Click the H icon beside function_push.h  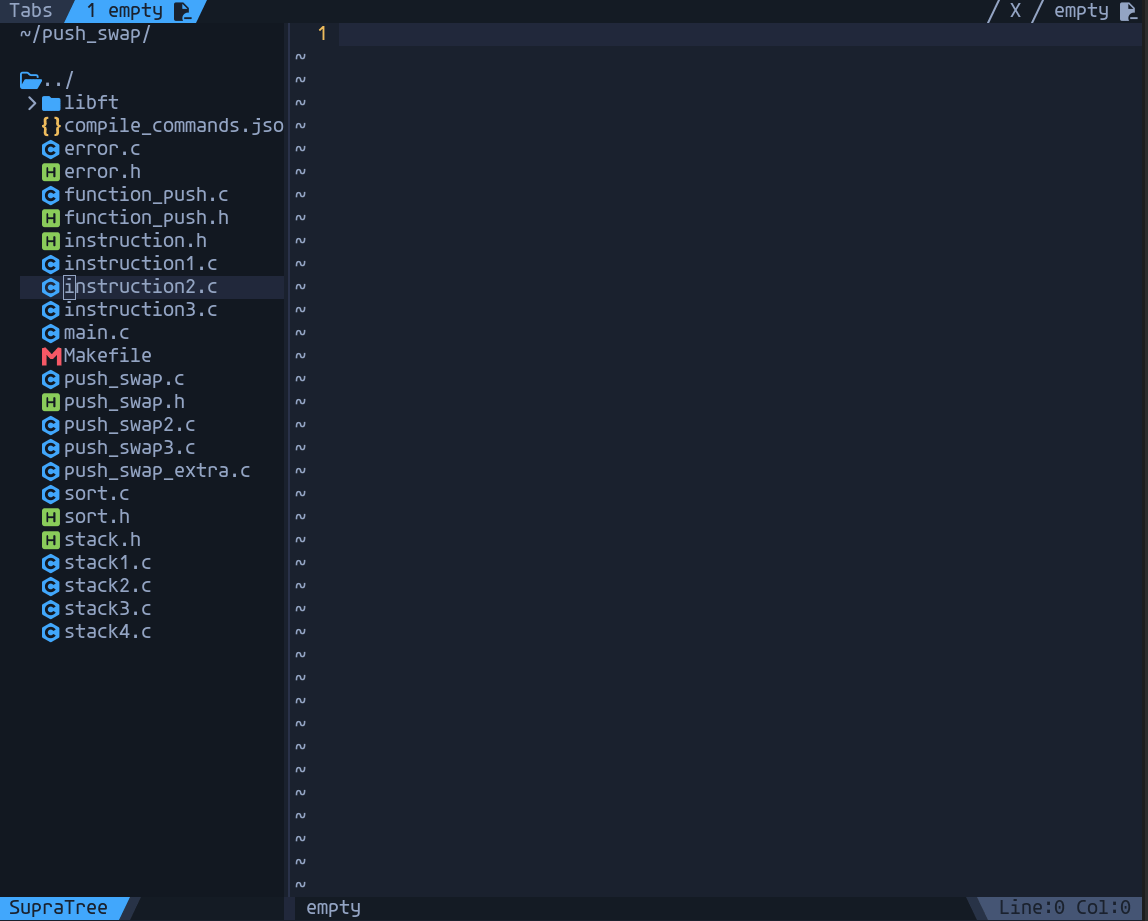[51, 218]
